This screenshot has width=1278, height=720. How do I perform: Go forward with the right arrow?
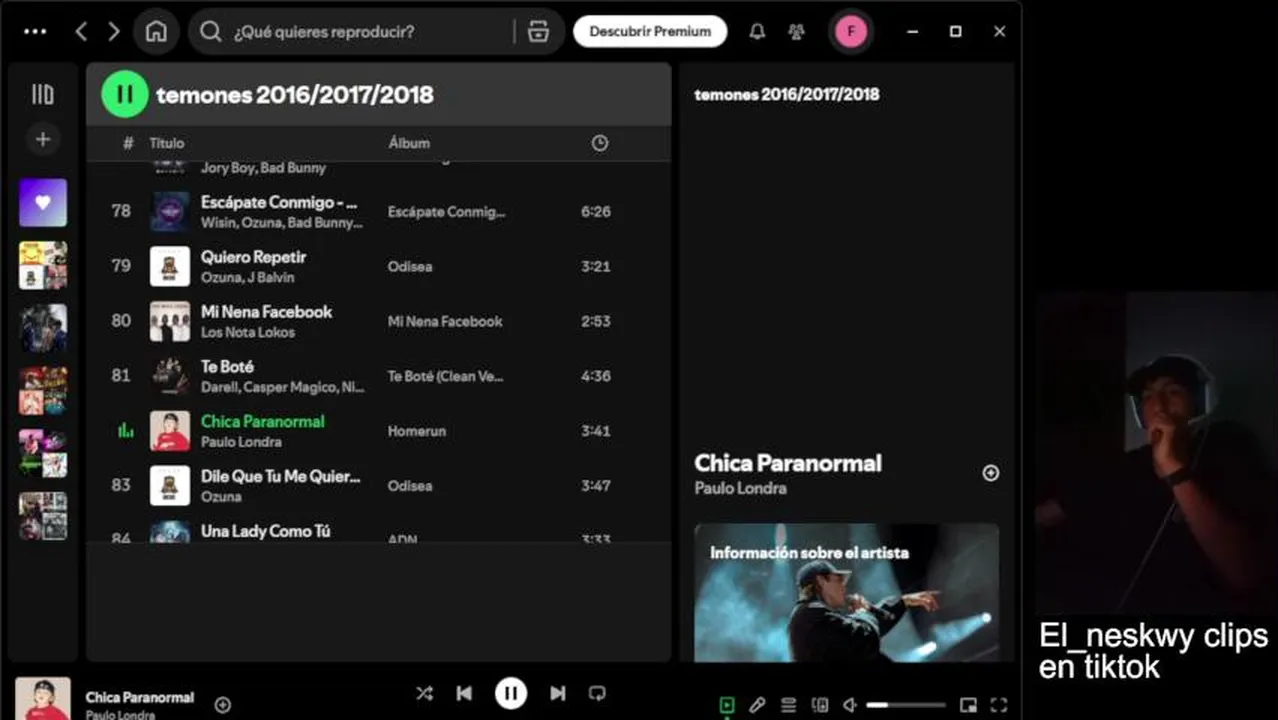(x=114, y=31)
